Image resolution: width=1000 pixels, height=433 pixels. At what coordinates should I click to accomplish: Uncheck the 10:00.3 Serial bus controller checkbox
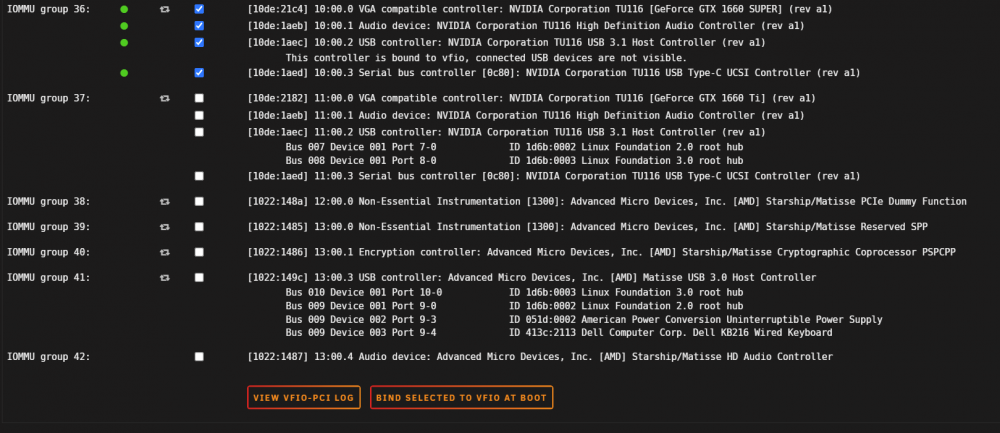pos(199,73)
